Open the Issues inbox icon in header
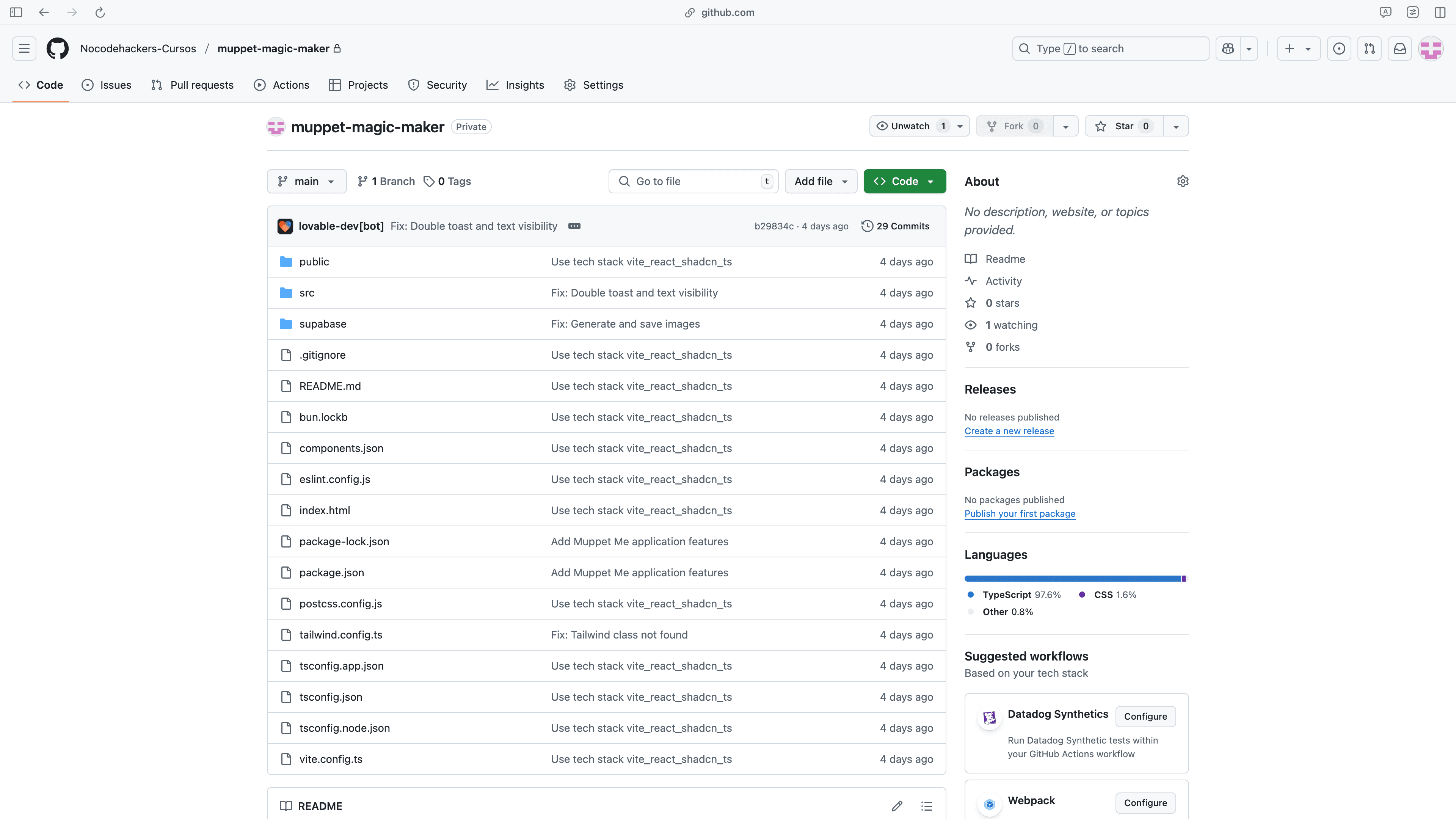Viewport: 1456px width, 819px height. 1339,49
